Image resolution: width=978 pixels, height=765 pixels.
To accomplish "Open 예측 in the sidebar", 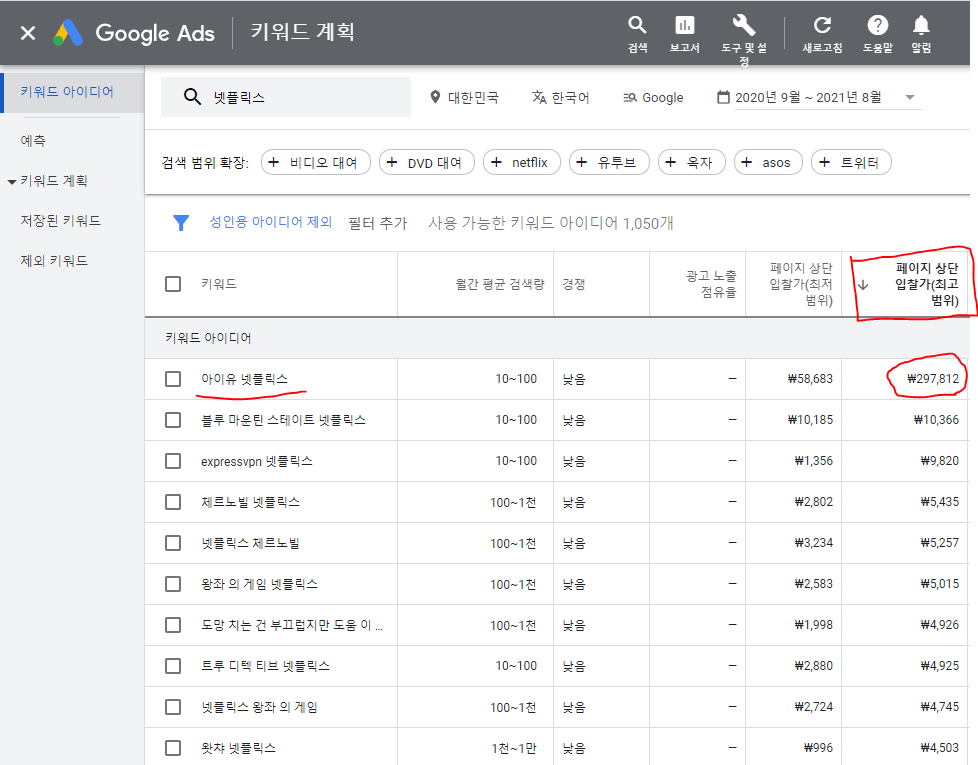I will (33, 140).
